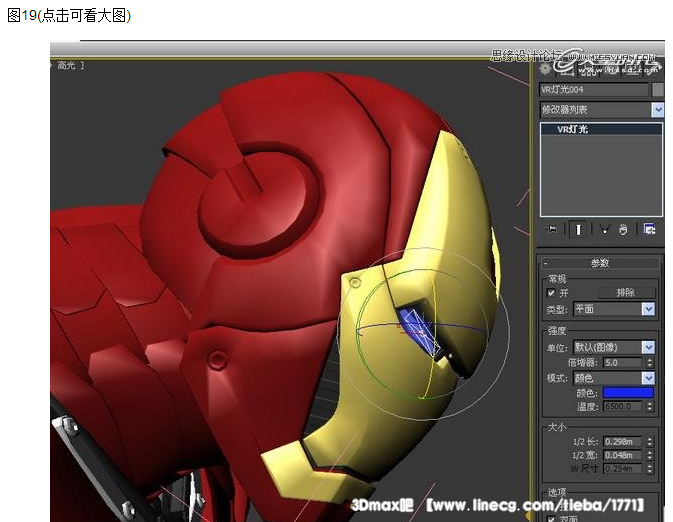Click the gray object color swatch
Viewport: 673px width, 522px height.
[x=658, y=90]
